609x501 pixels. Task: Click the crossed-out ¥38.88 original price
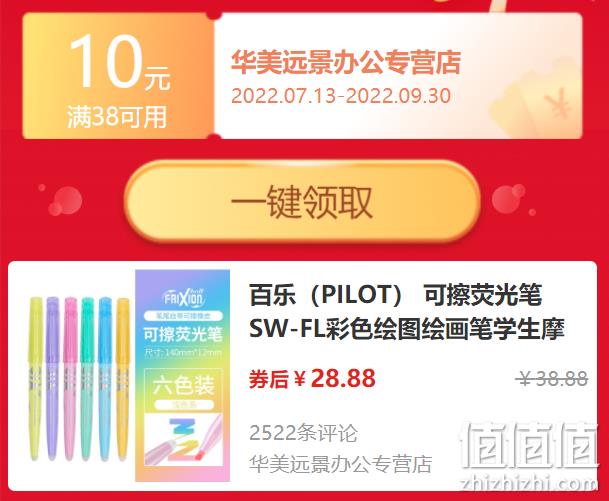(553, 378)
